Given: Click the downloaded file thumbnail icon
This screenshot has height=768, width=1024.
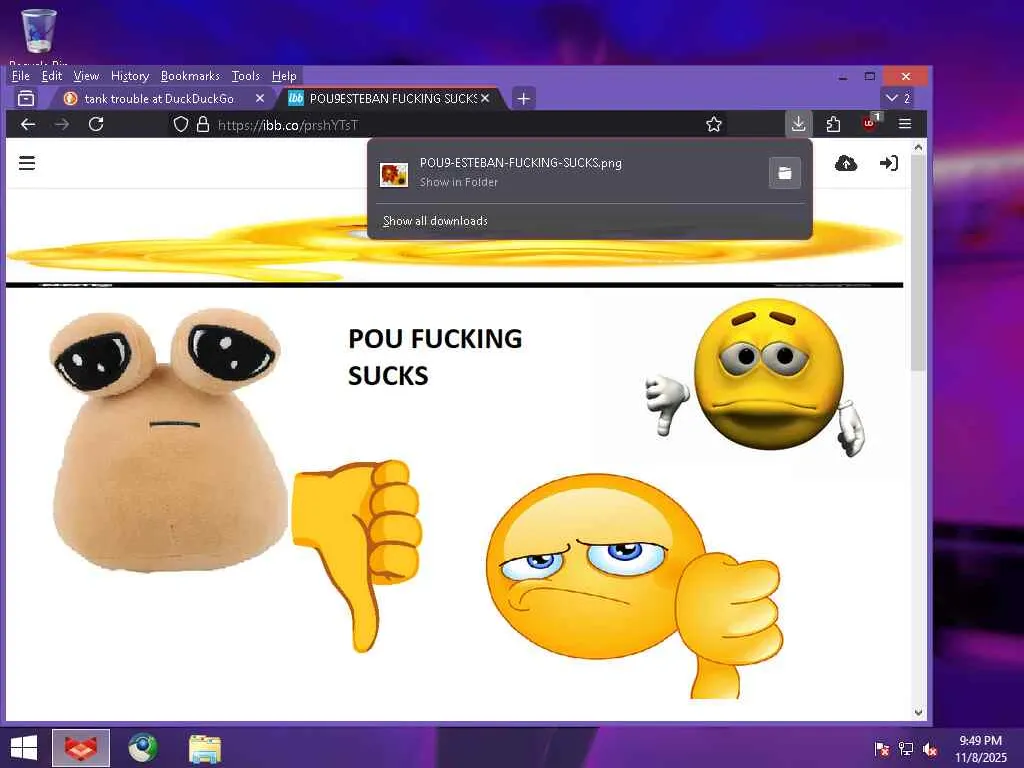Looking at the screenshot, I should (x=394, y=174).
